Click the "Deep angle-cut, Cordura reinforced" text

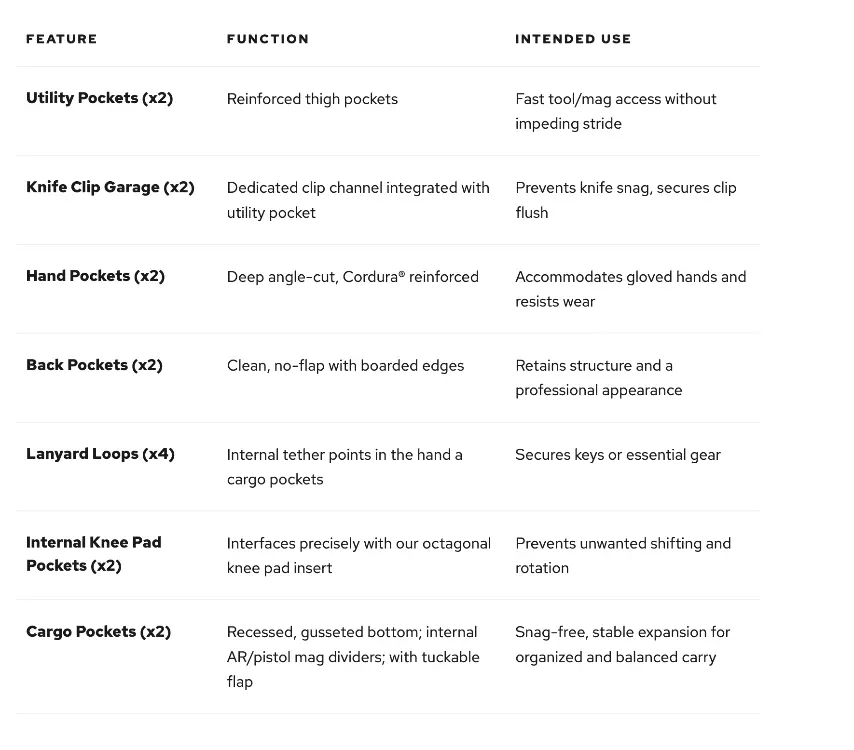point(352,277)
